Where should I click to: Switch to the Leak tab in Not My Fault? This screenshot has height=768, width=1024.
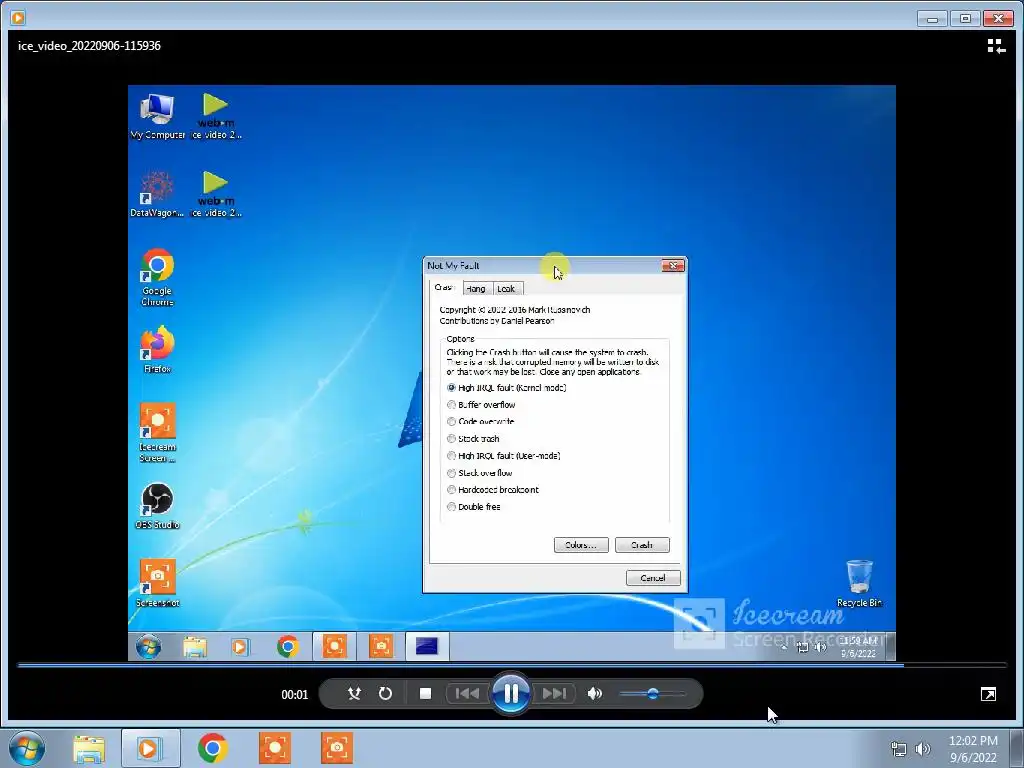tap(506, 289)
